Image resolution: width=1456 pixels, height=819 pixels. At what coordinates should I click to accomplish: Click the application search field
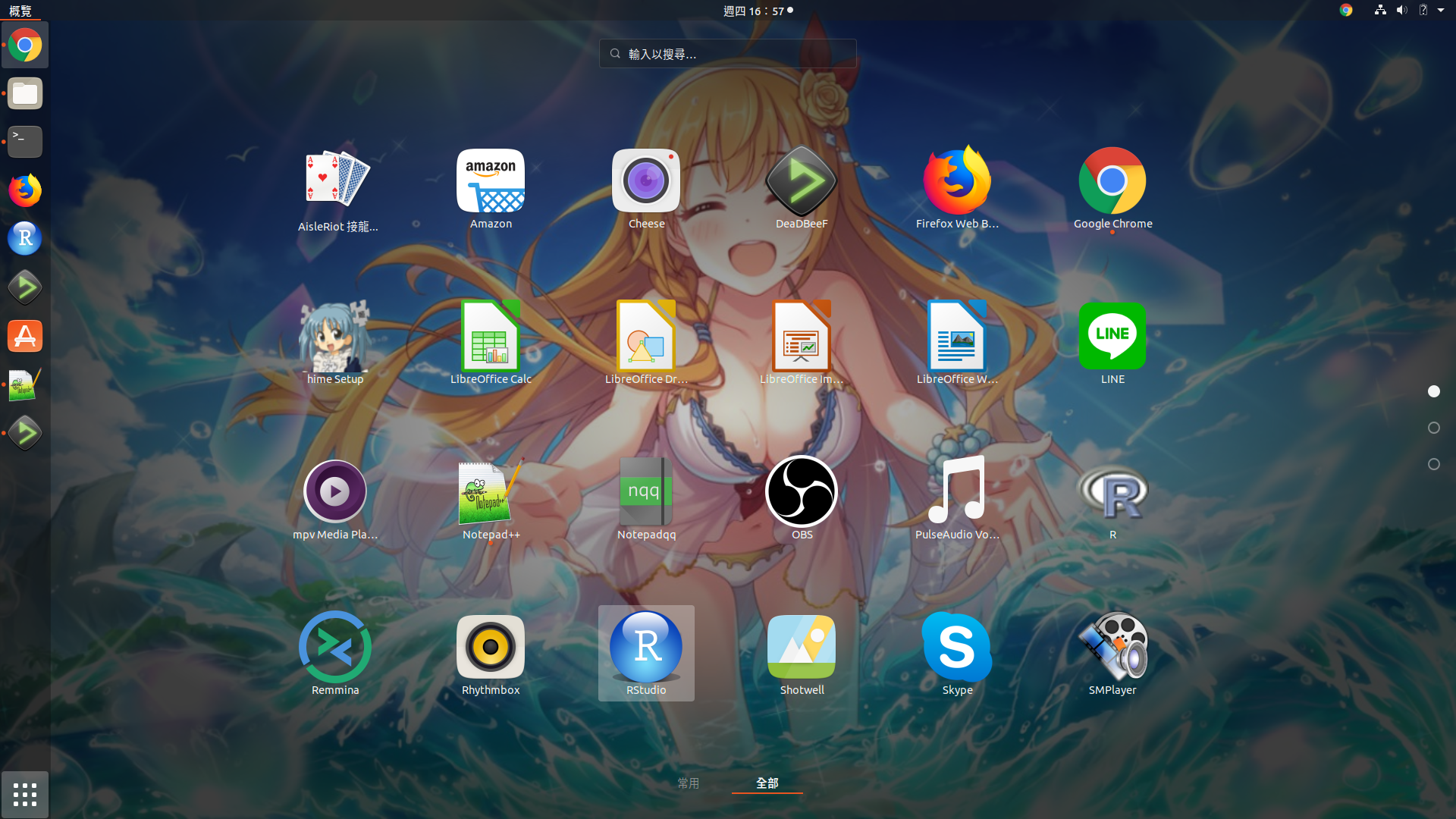click(x=728, y=54)
